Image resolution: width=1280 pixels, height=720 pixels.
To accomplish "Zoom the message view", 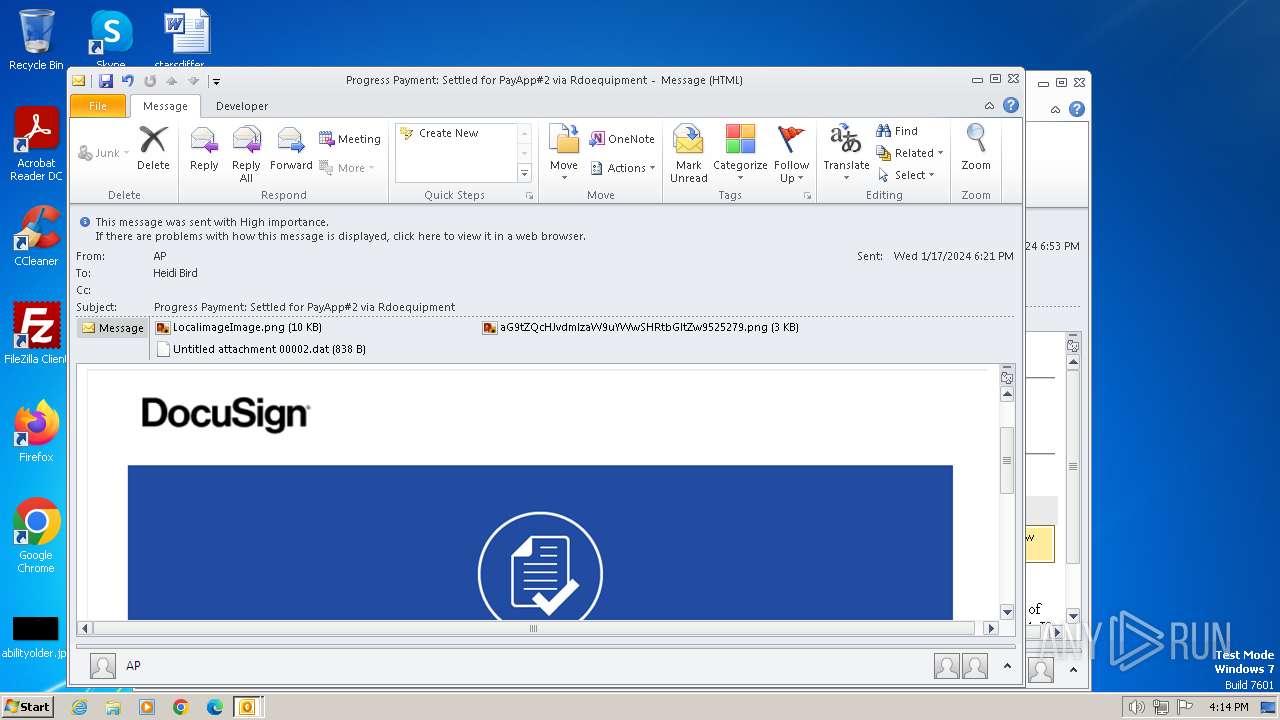I will 976,148.
